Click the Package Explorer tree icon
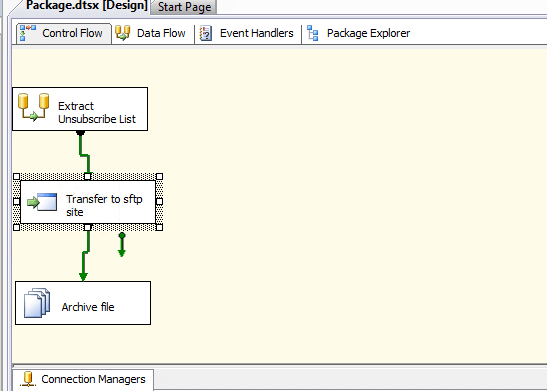The image size is (547, 391). pyautogui.click(x=313, y=33)
